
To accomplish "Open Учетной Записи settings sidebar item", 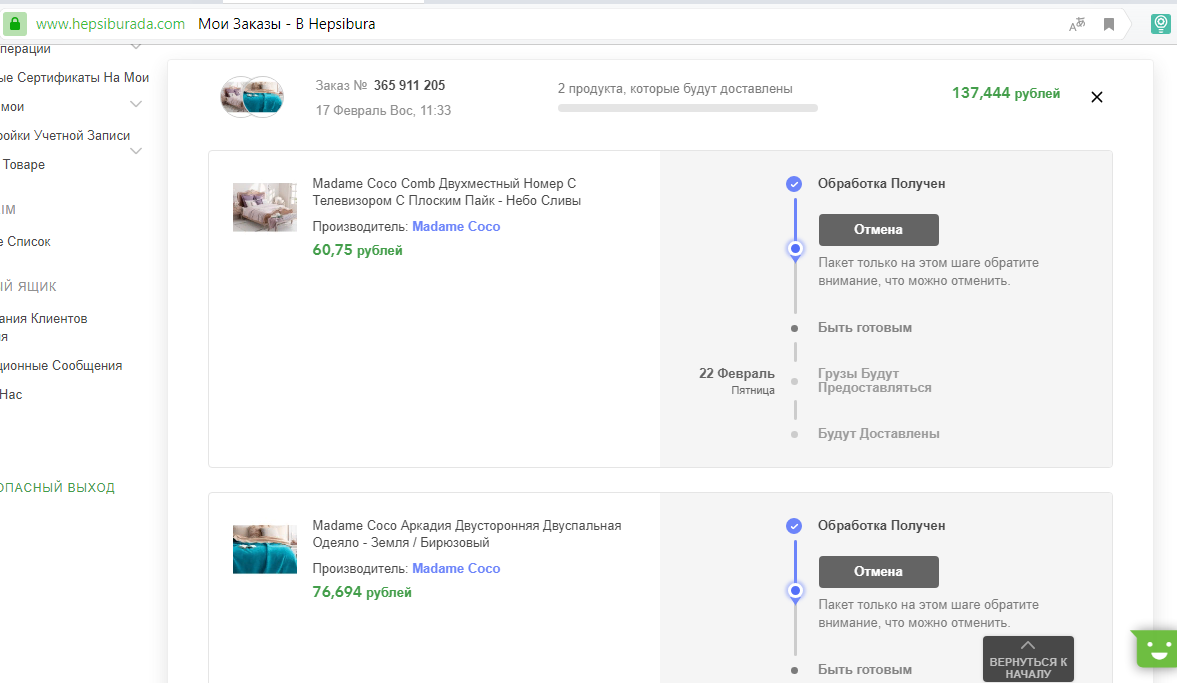I will coord(65,136).
